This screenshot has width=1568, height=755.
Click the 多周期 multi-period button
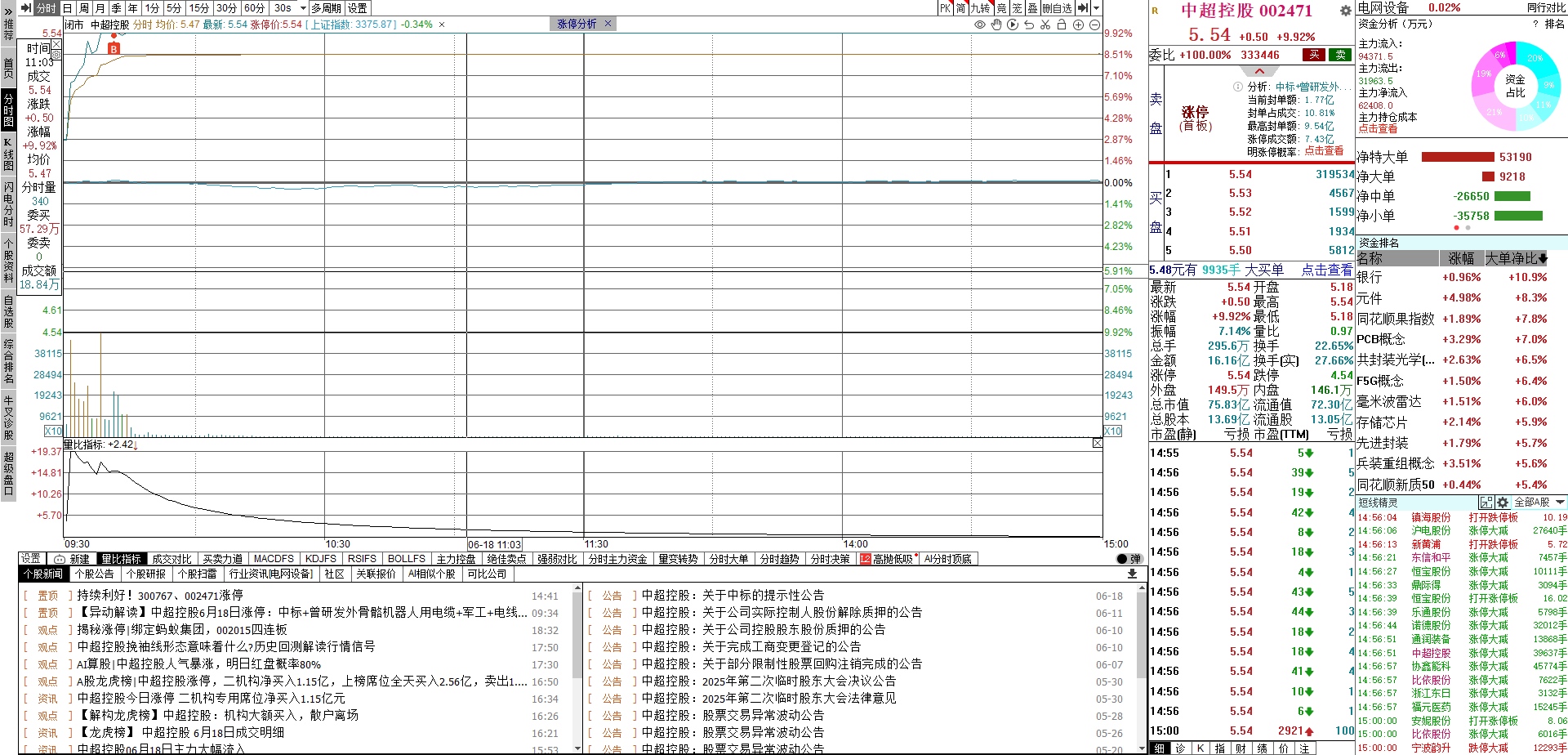[x=327, y=8]
